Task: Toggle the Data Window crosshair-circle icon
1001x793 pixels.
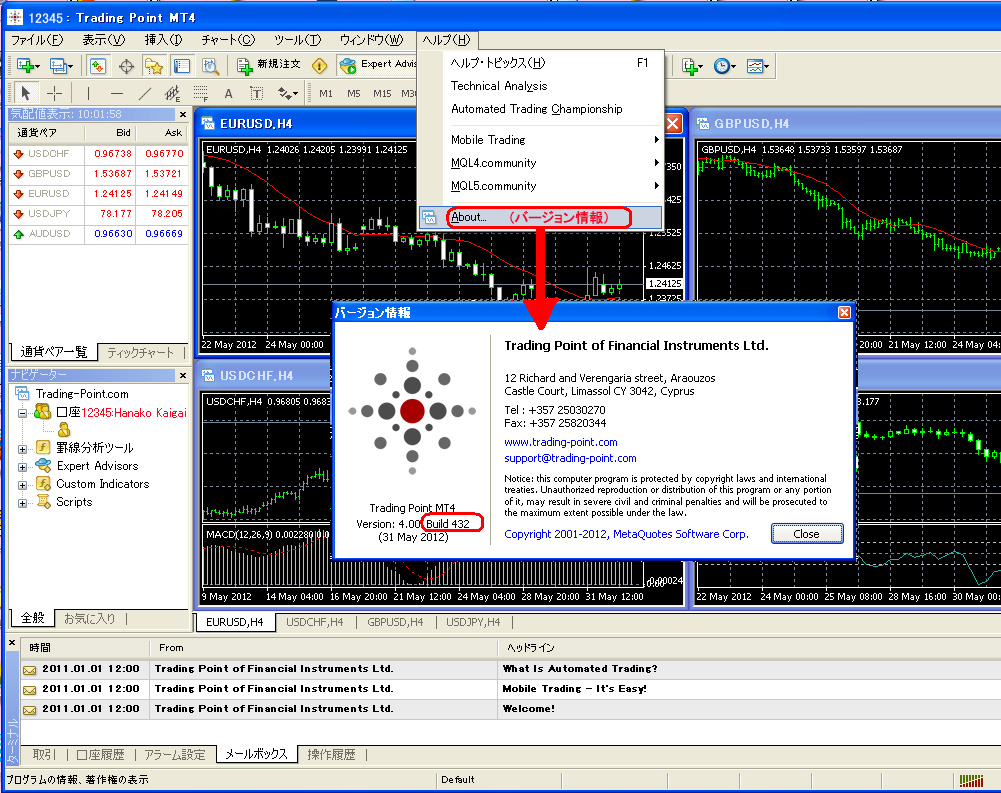Action: pyautogui.click(x=126, y=65)
